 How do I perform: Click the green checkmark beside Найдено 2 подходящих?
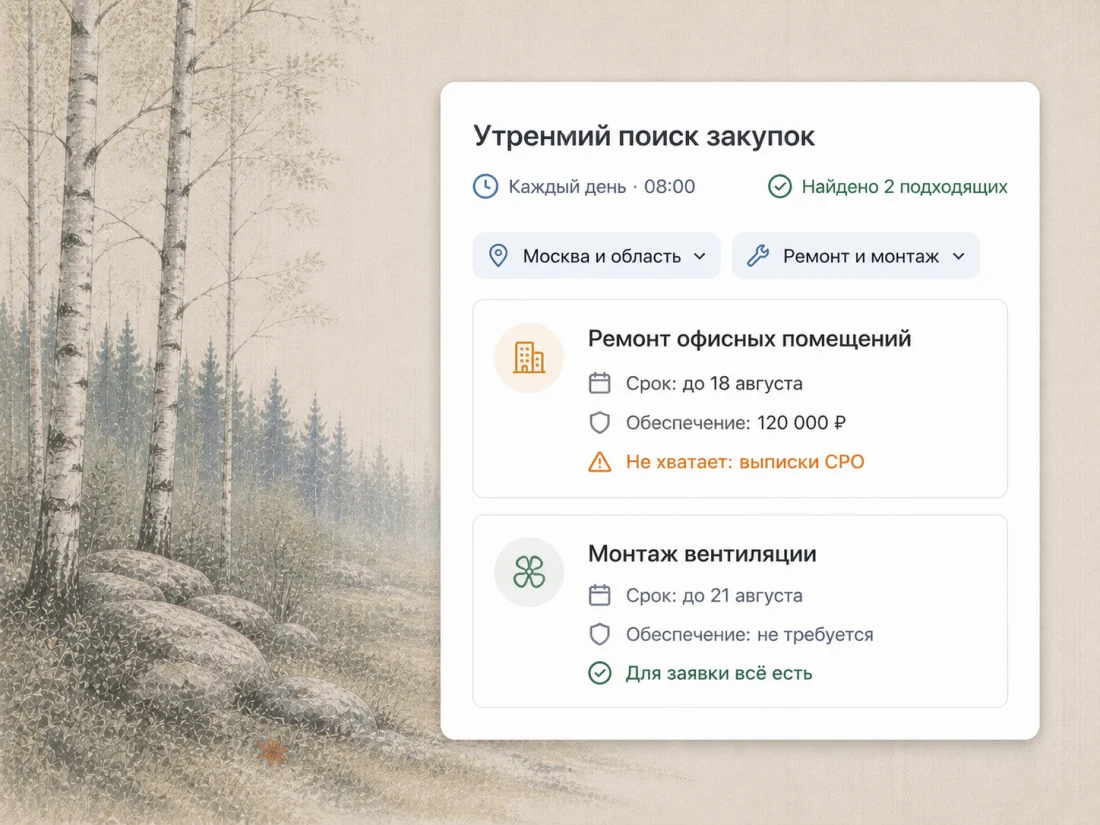pos(779,187)
